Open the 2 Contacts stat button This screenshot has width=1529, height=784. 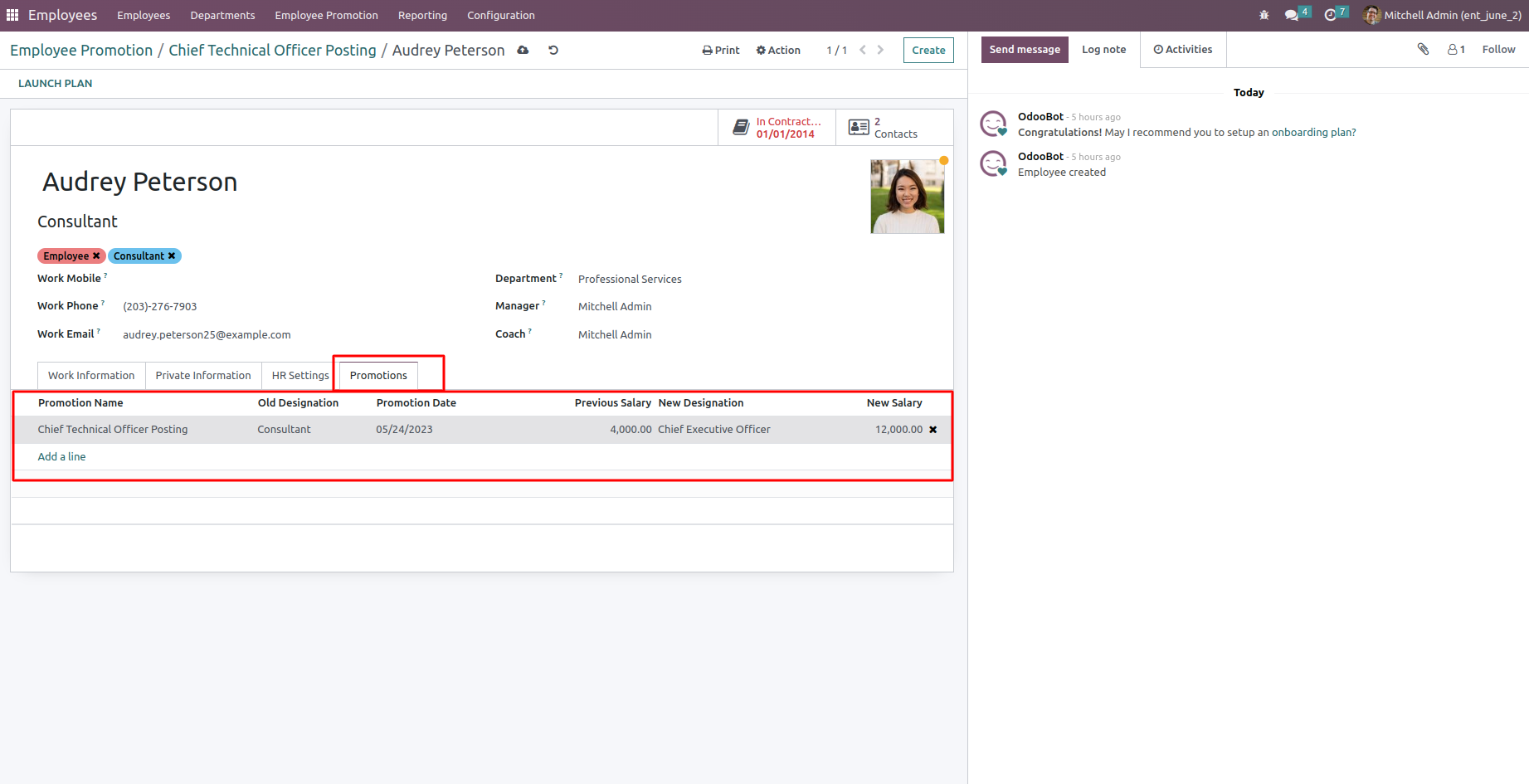coord(894,128)
